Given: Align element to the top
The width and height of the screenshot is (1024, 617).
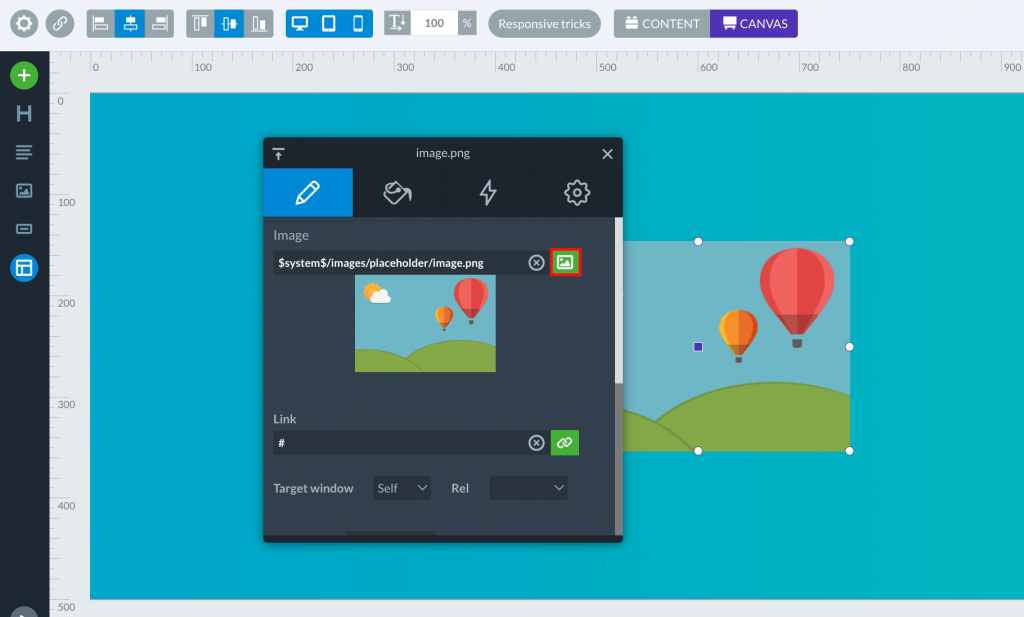Looking at the screenshot, I should (x=200, y=24).
